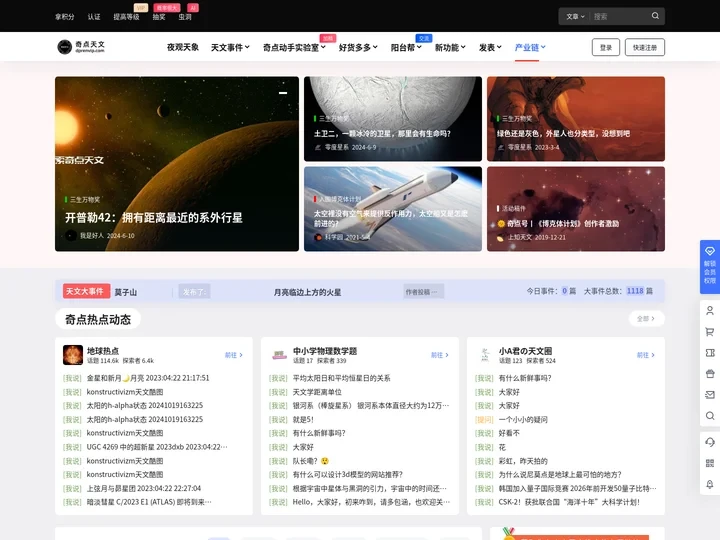Click author avatar beside 我是好人
The width and height of the screenshot is (720, 540).
tap(71, 236)
